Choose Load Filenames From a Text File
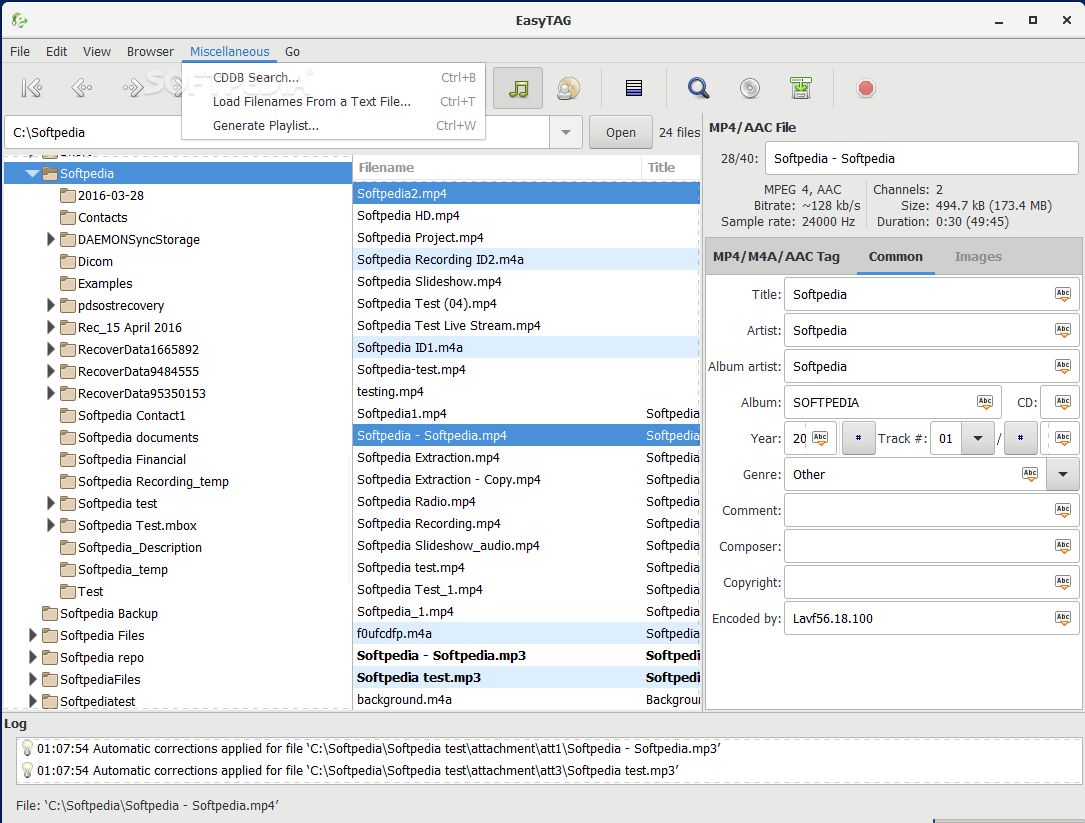 pyautogui.click(x=334, y=102)
